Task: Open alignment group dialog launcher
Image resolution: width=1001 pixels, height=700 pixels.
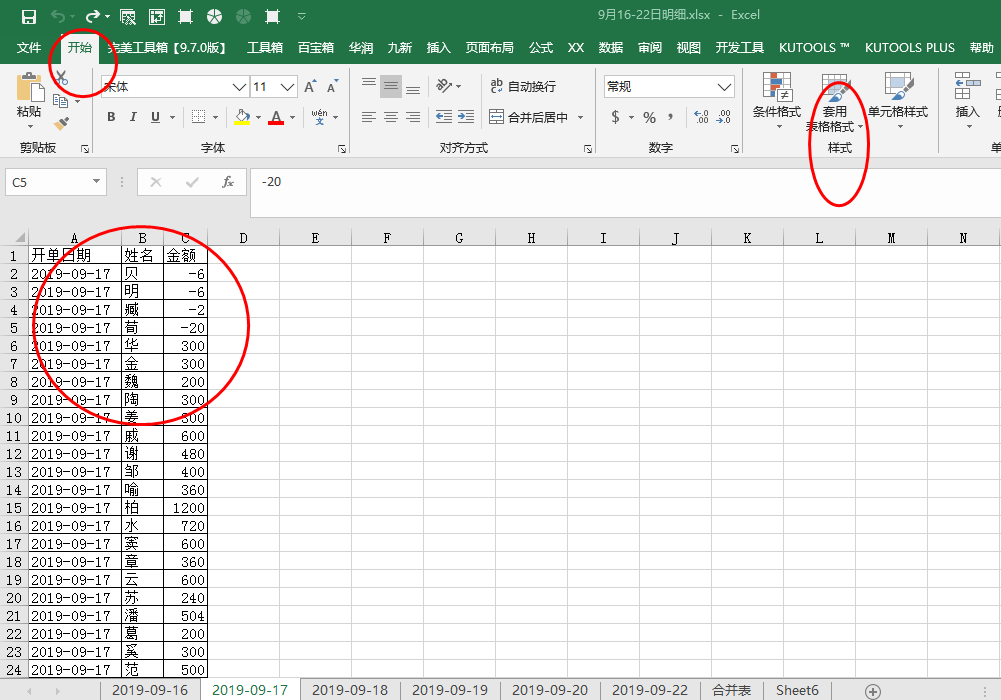Action: (x=588, y=149)
